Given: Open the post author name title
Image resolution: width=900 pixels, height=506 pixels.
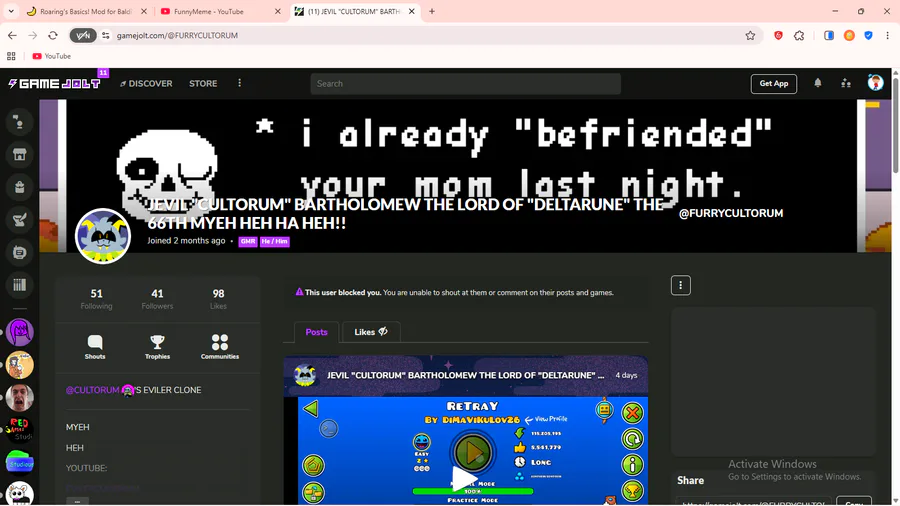Looking at the screenshot, I should (x=465, y=375).
